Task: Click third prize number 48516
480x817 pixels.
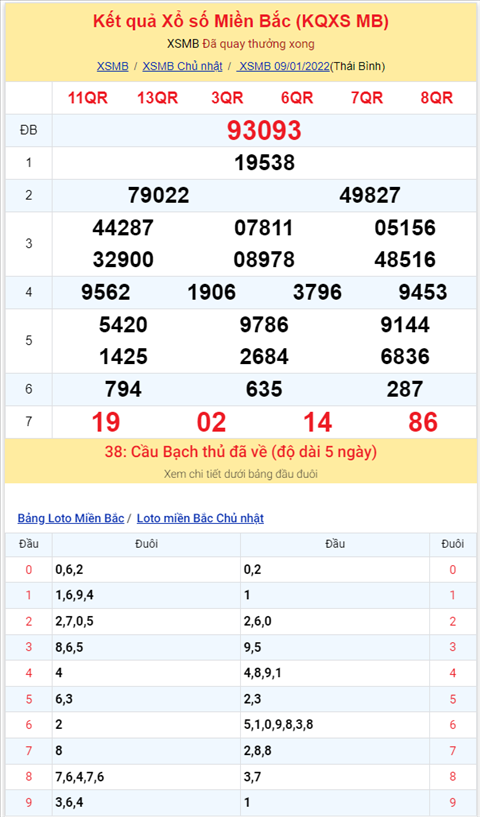Action: pos(405,259)
